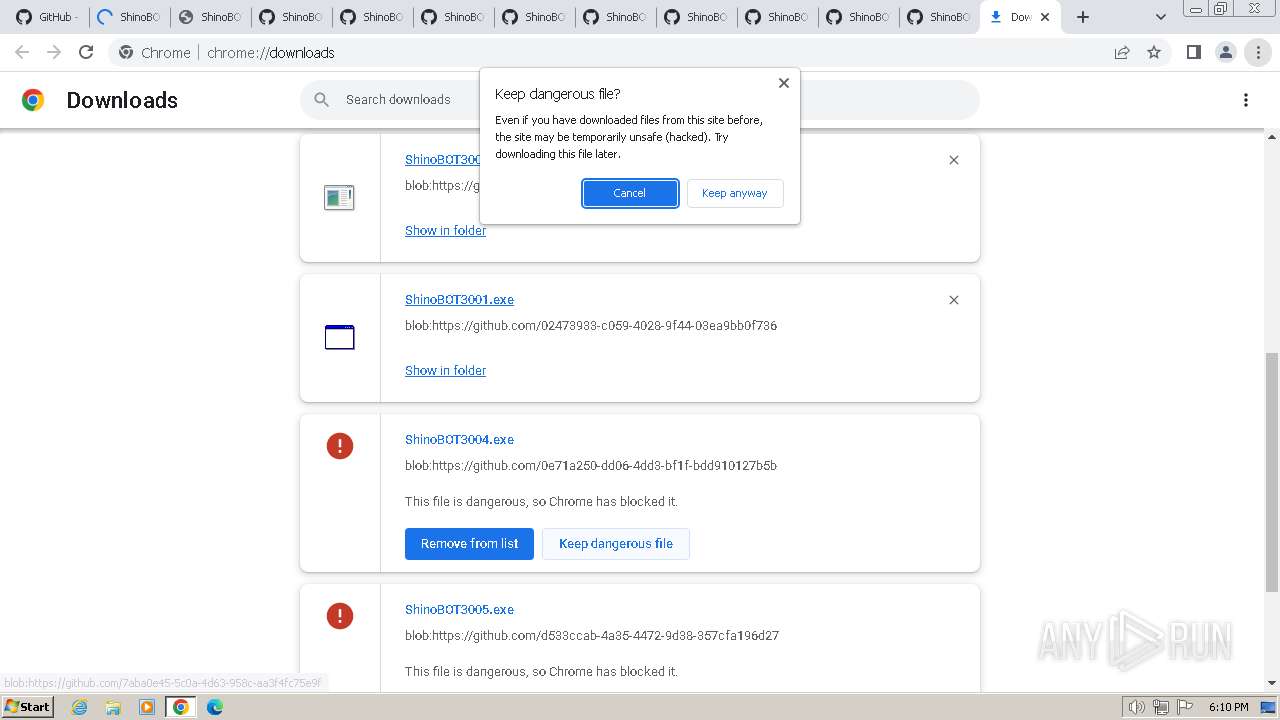The width and height of the screenshot is (1280, 720).
Task: Open the Windows Start menu
Action: click(x=27, y=707)
